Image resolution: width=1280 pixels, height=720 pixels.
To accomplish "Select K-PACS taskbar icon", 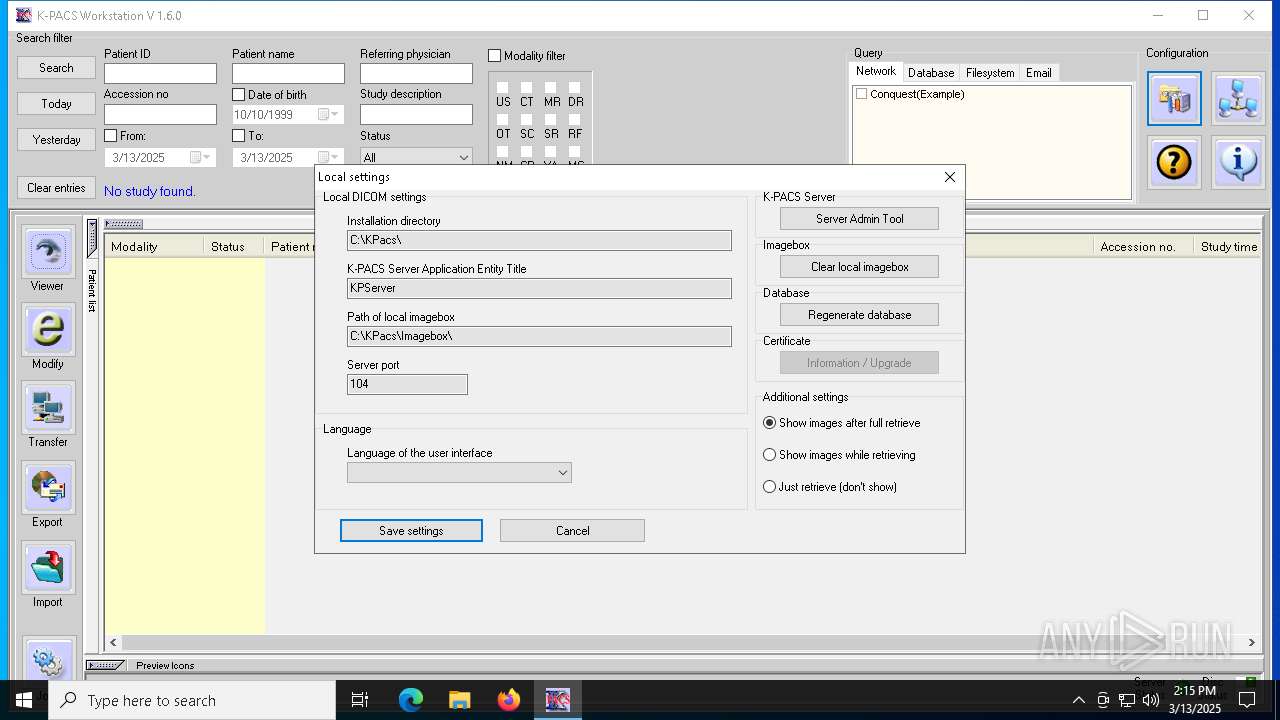I will point(557,700).
